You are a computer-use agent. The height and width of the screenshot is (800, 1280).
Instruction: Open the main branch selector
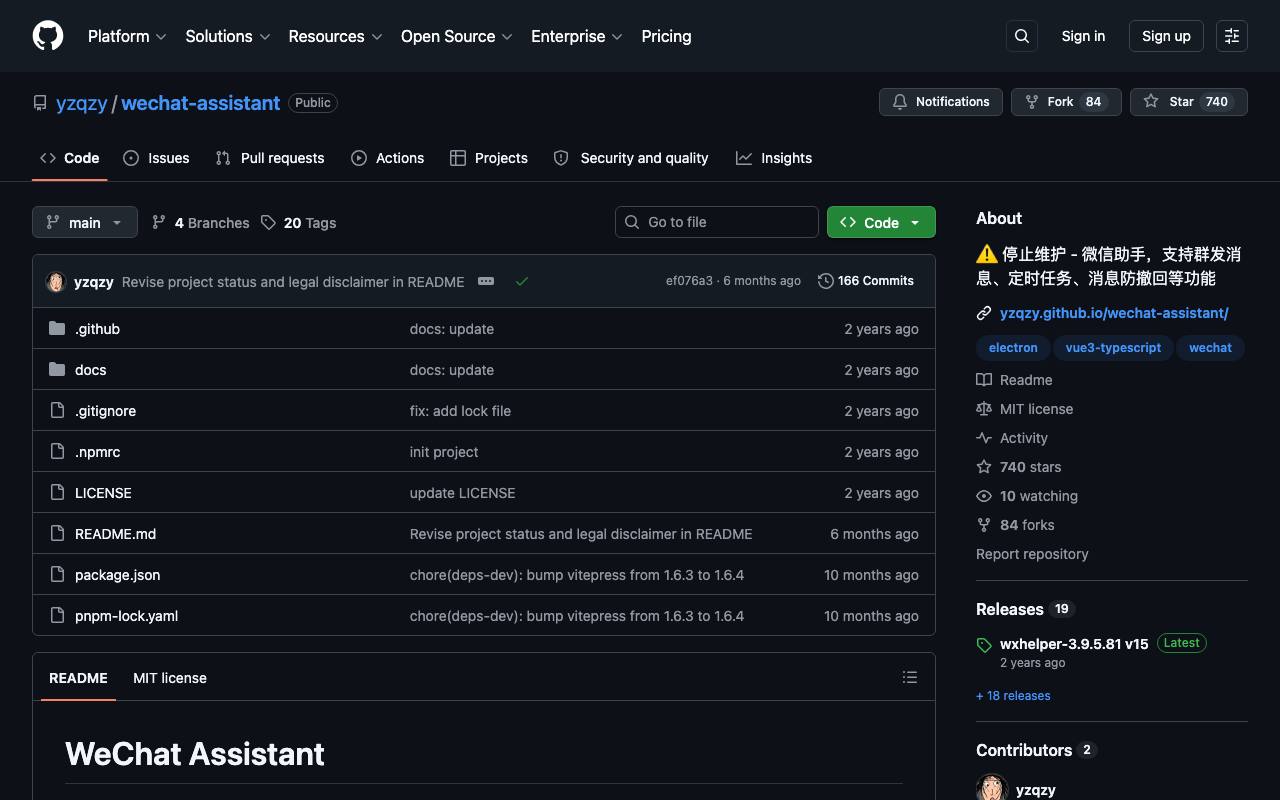pos(85,222)
